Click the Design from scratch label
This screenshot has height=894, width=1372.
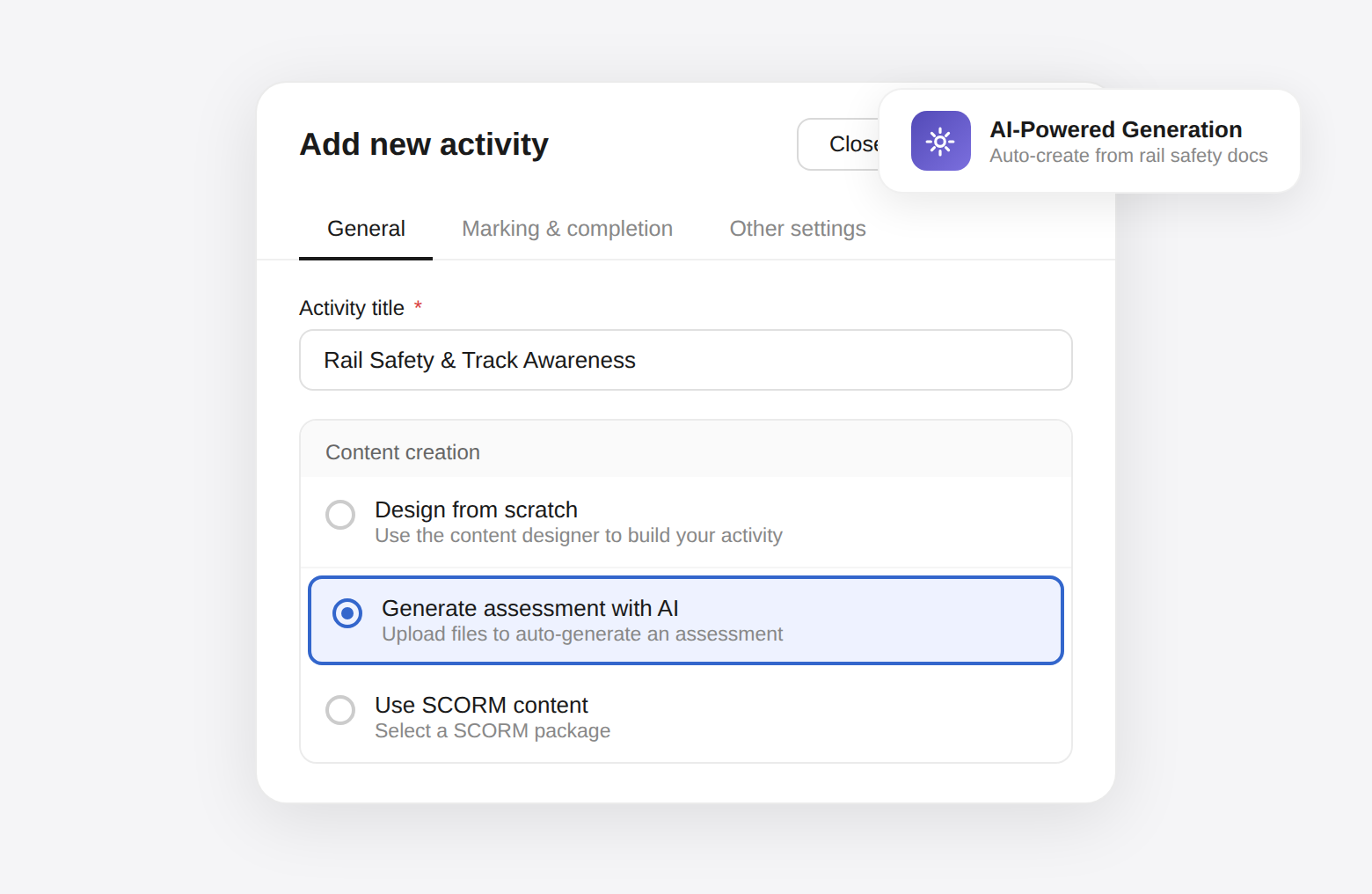tap(476, 509)
